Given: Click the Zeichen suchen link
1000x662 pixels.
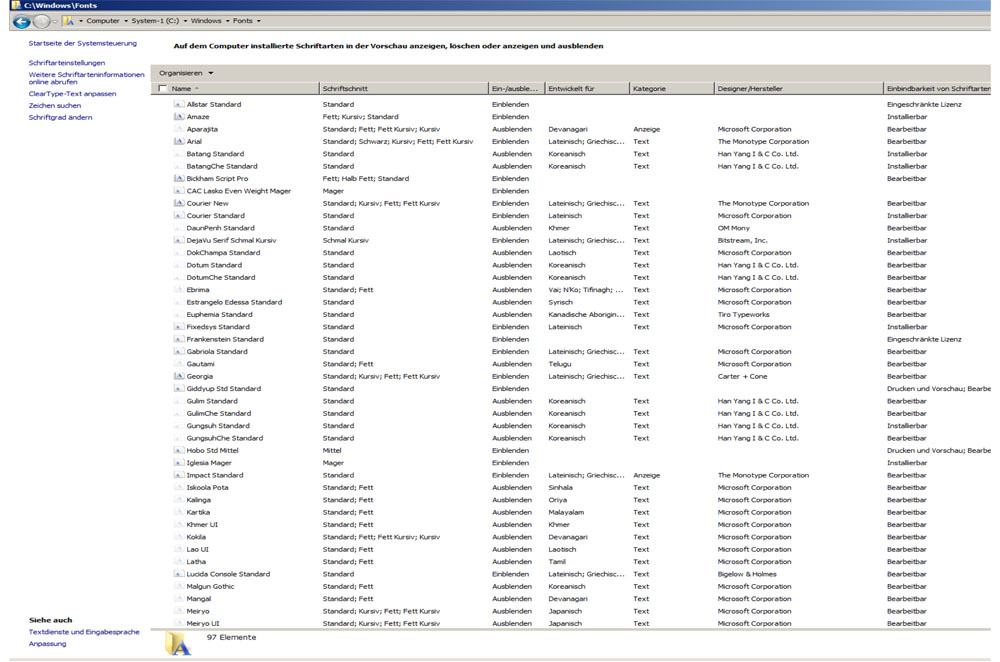Looking at the screenshot, I should [55, 106].
